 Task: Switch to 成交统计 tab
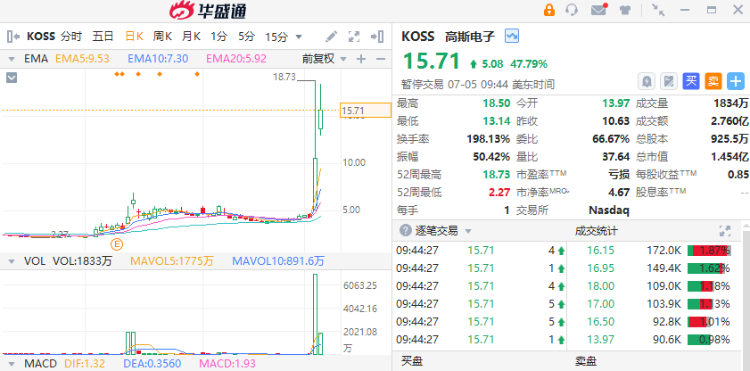click(596, 231)
